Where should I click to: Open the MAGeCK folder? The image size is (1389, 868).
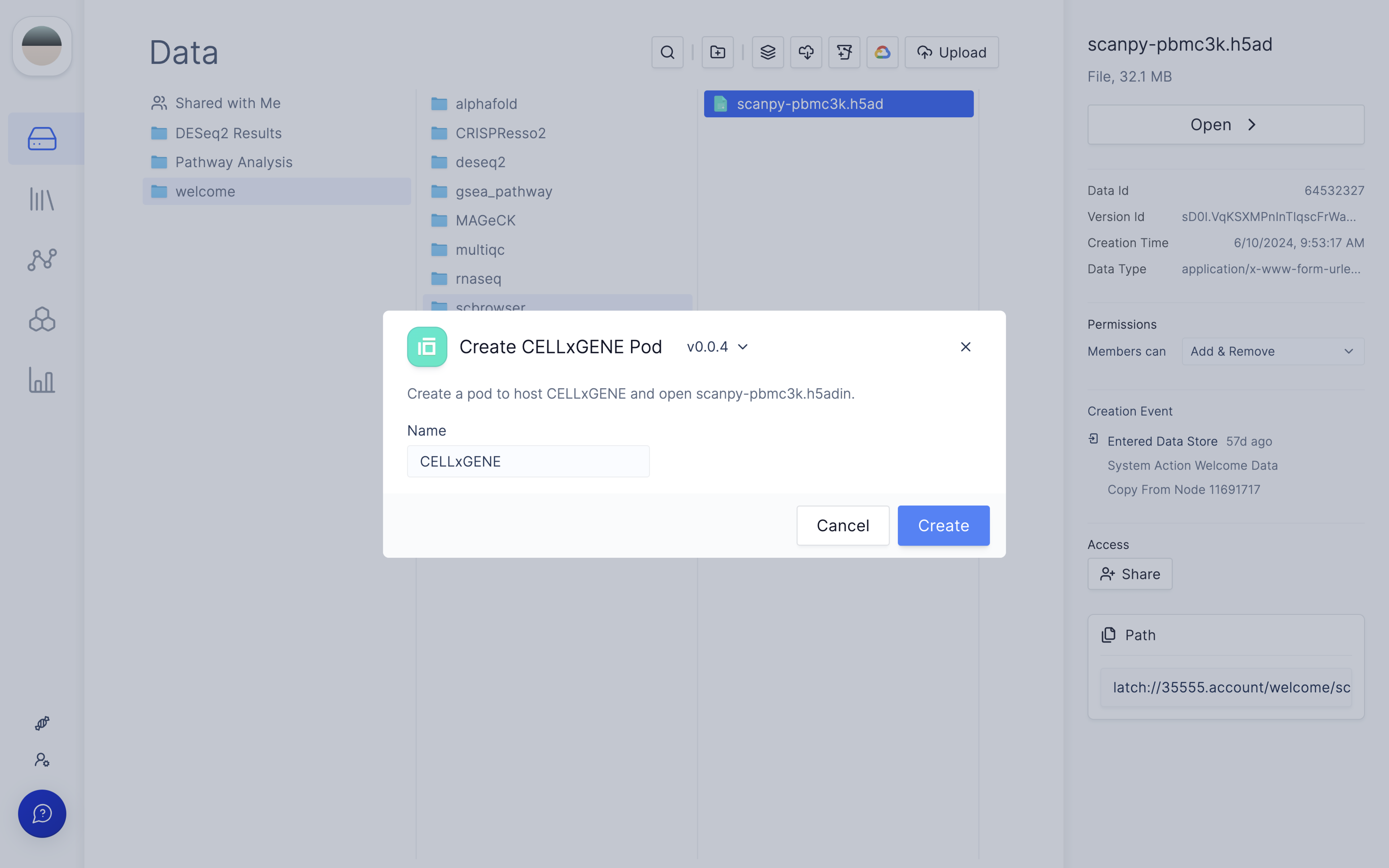pos(557,220)
